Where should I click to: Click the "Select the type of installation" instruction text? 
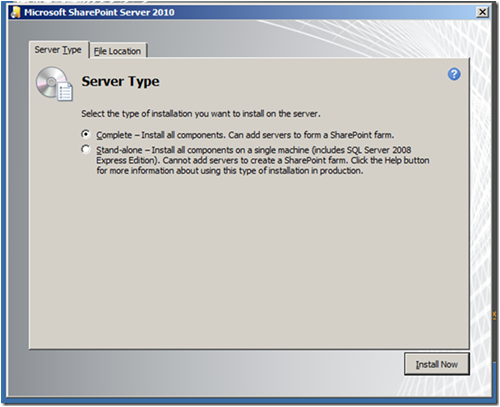201,114
